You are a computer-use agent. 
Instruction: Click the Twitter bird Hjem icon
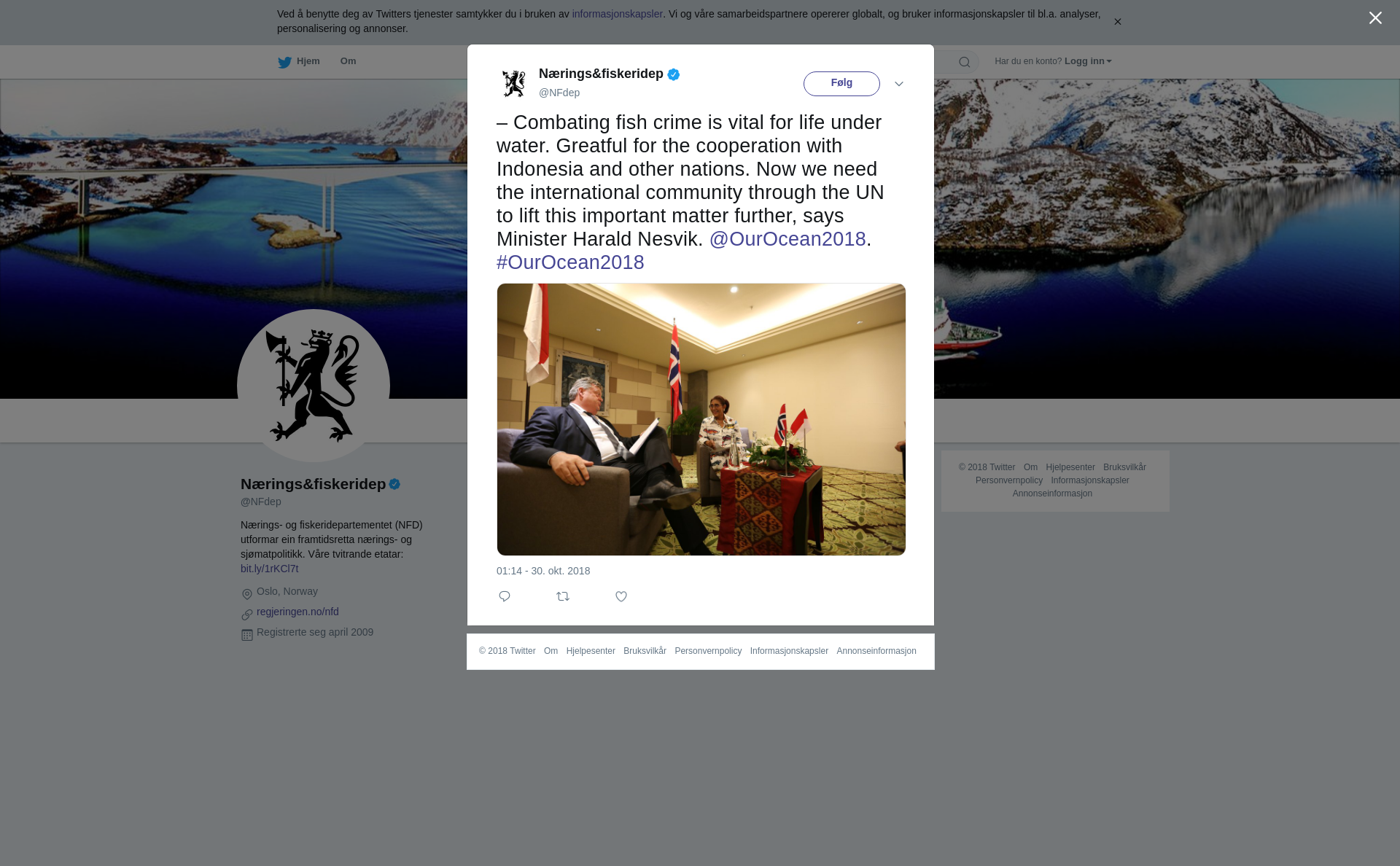tap(284, 62)
